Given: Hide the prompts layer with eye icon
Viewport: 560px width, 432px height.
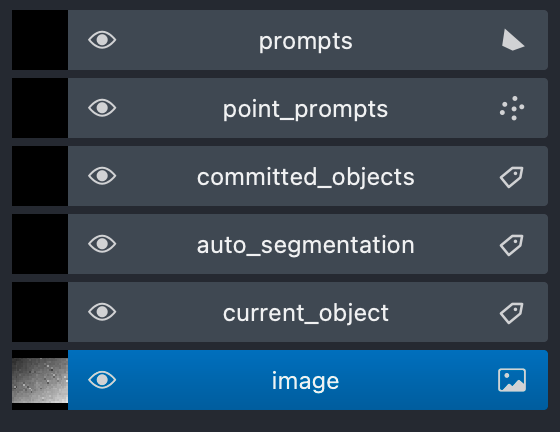Looking at the screenshot, I should [102, 40].
